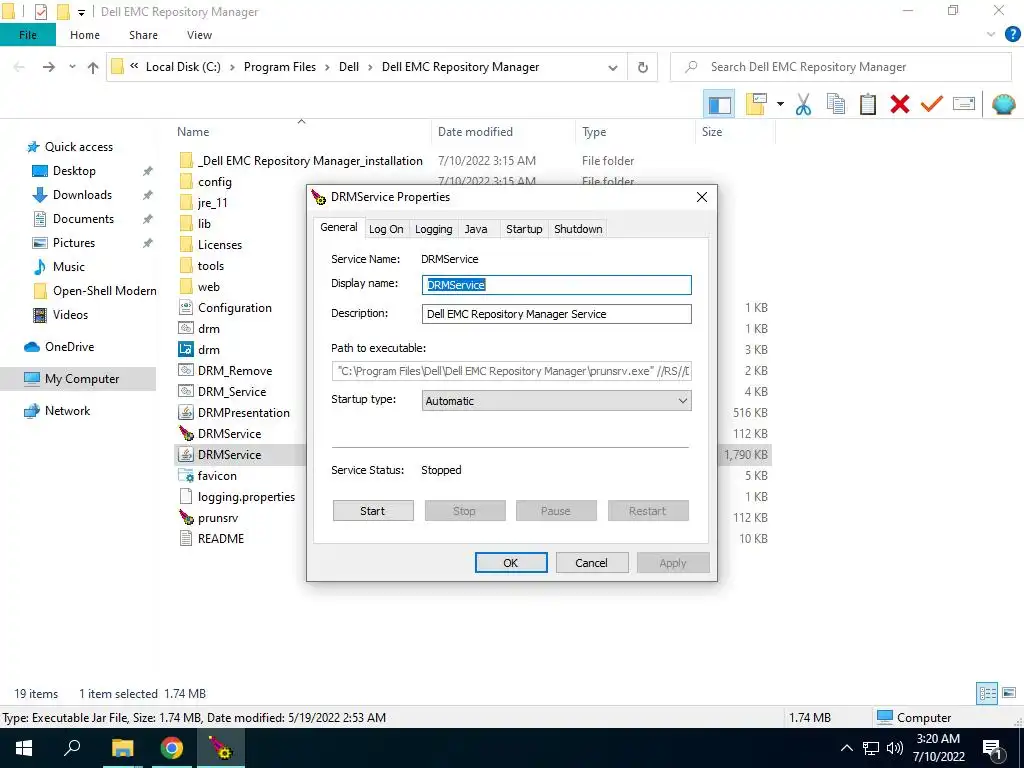Screen dimensions: 1024x768
Task: Click the Search Dell EMC Repository Manager box
Action: point(841,67)
